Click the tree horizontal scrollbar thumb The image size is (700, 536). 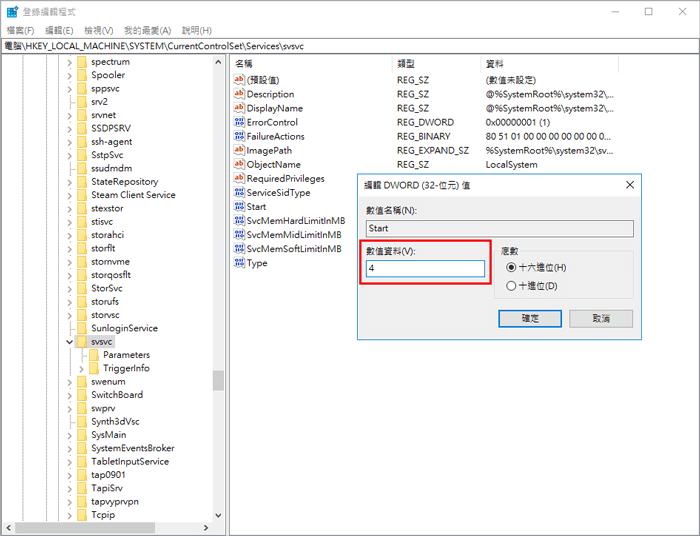click(85, 527)
